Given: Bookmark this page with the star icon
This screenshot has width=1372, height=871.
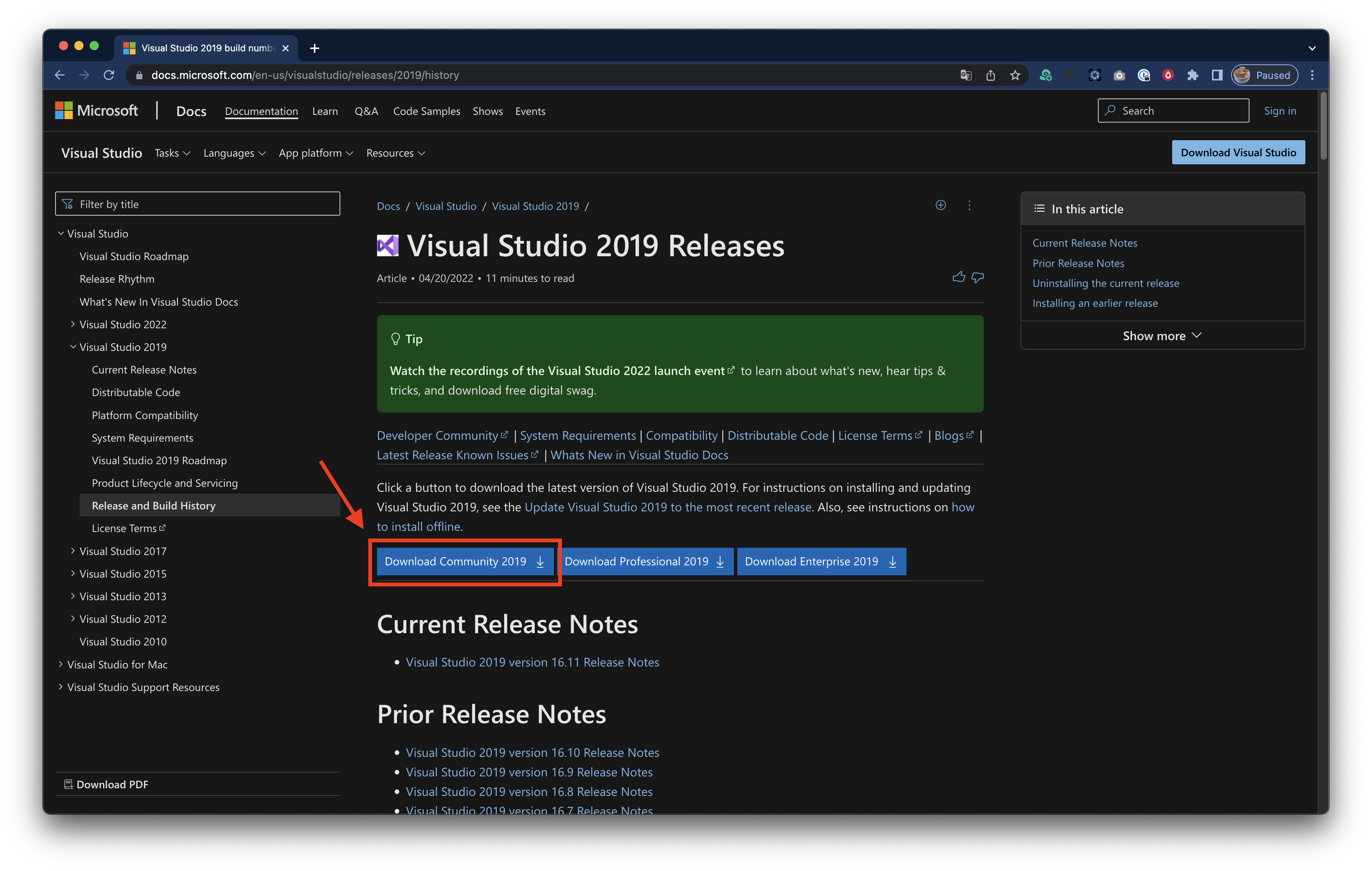Looking at the screenshot, I should tap(1015, 75).
